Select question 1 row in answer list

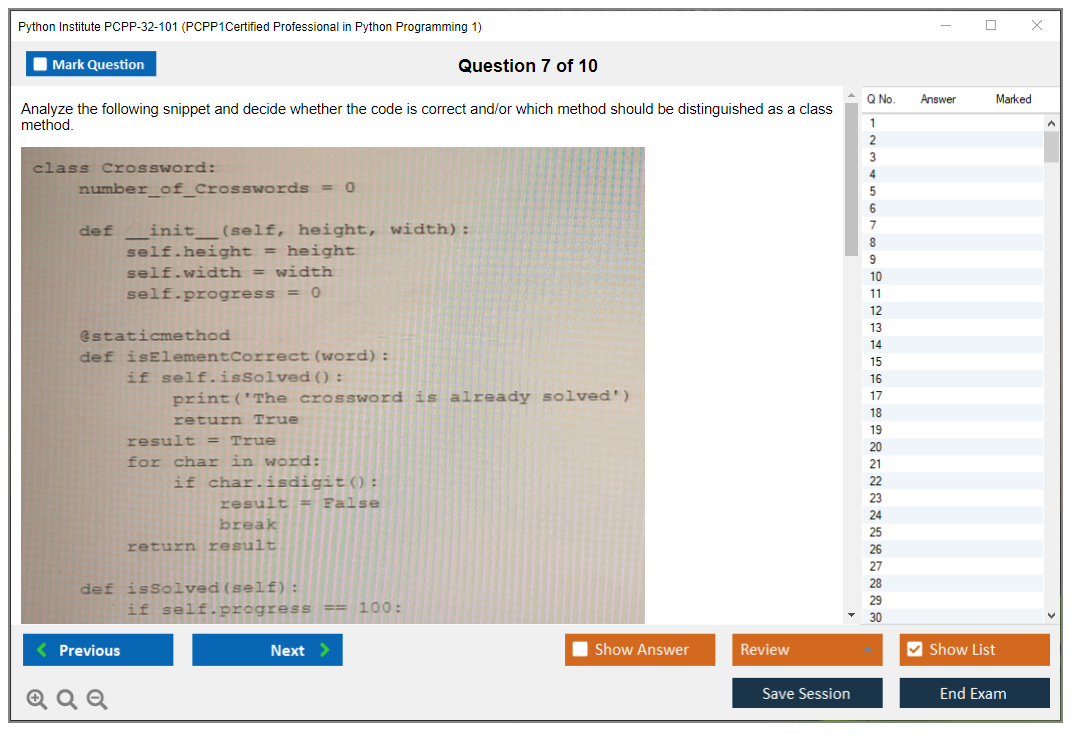(950, 123)
